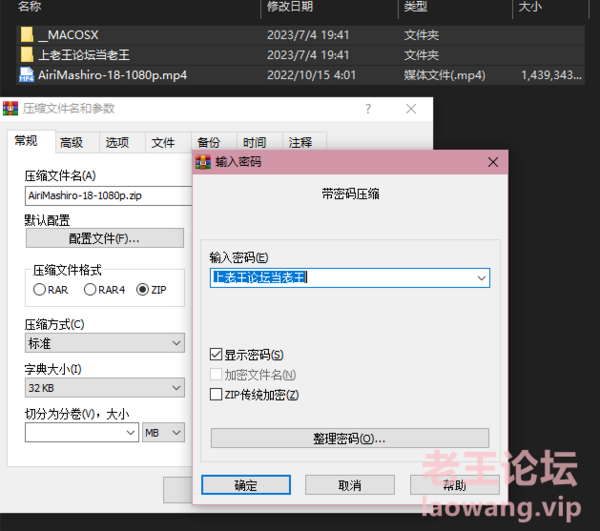Screen dimensions: 600x531
Task: Click the 媒体文件(.mp4) type cell
Action: 445,75
